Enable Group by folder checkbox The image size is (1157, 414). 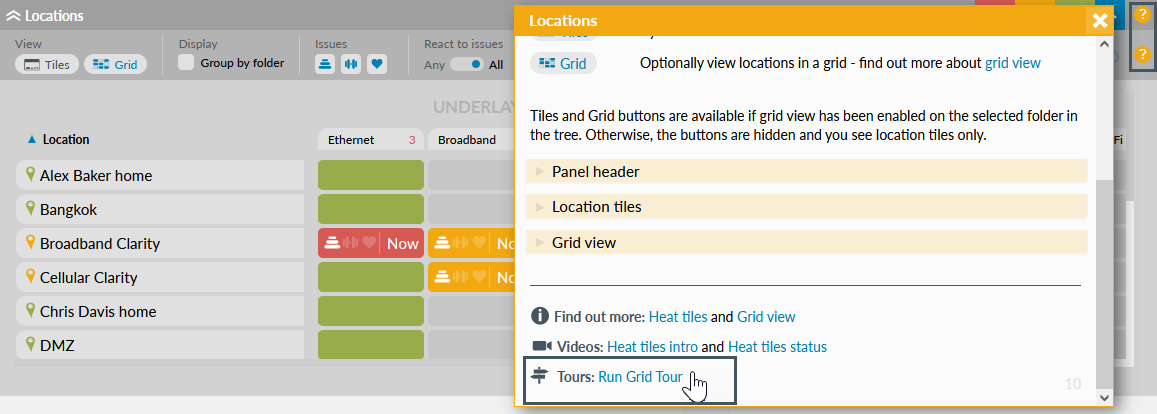(x=186, y=63)
